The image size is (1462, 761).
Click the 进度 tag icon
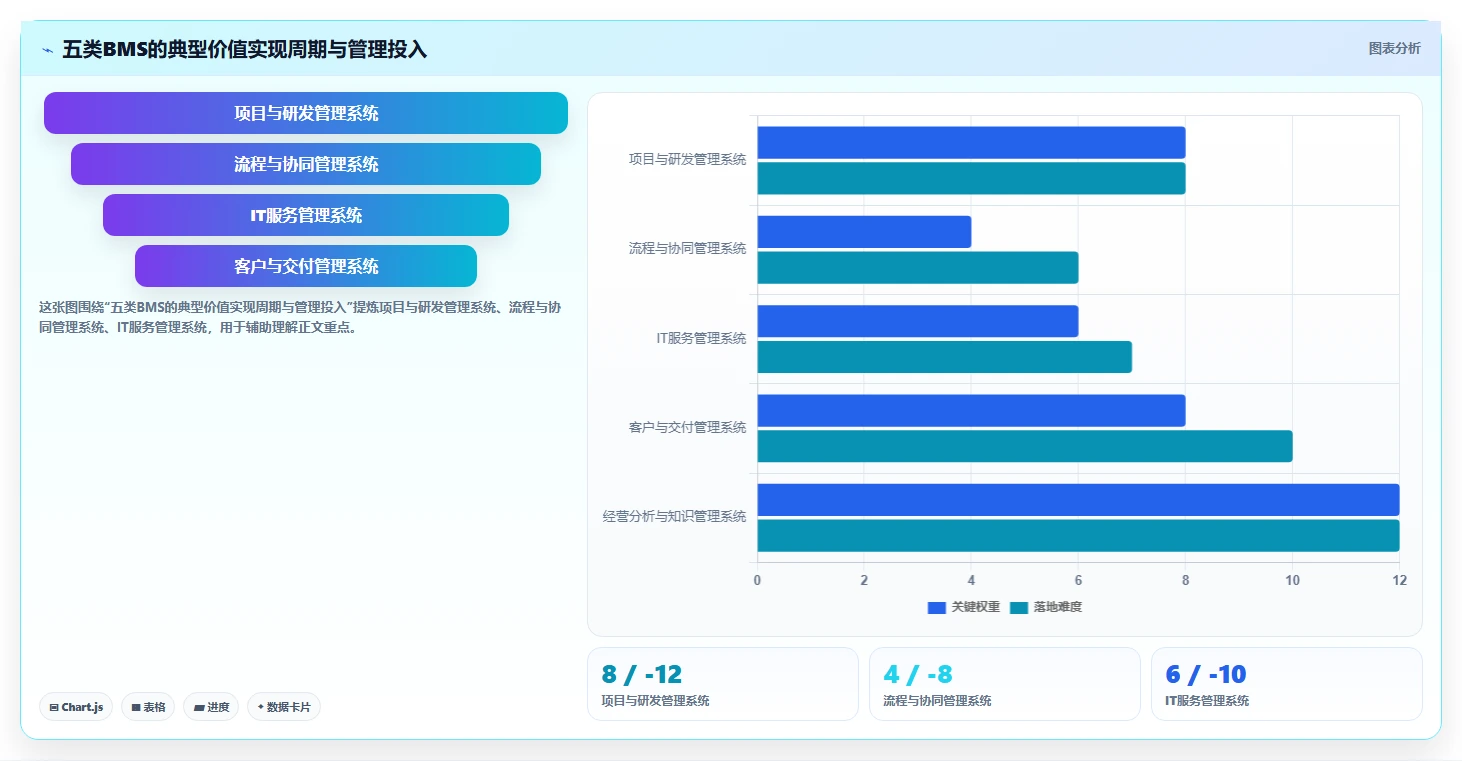click(x=199, y=707)
